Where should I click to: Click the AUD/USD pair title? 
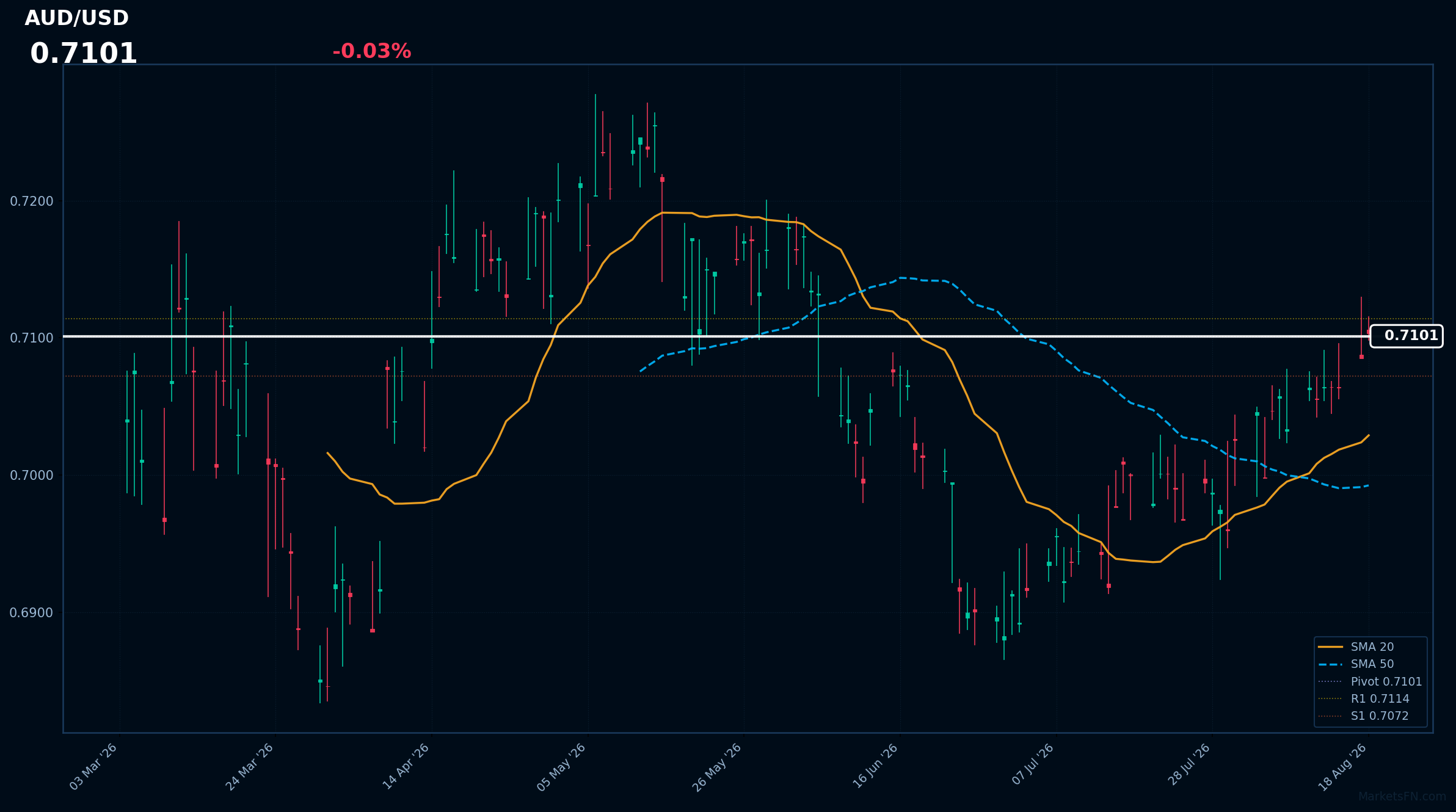(77, 18)
